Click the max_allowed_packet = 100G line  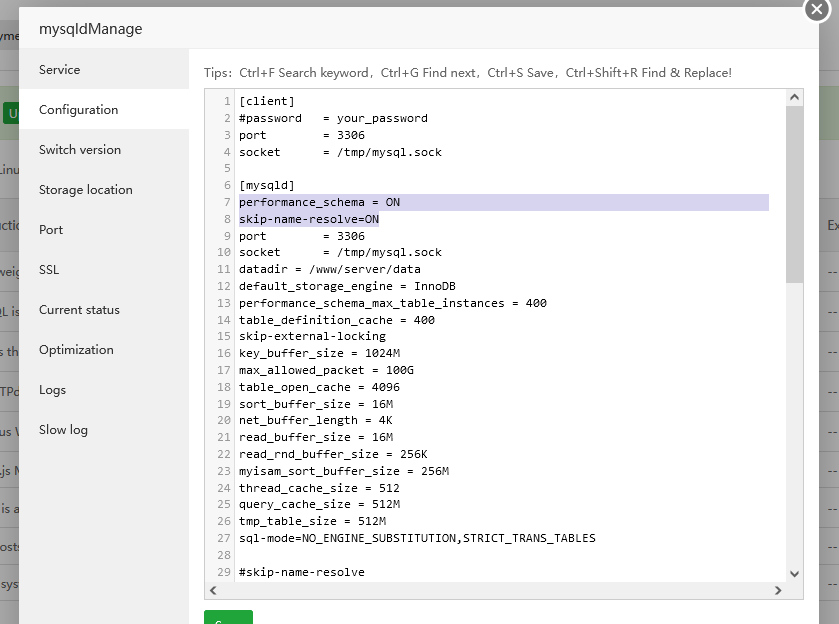click(x=326, y=370)
